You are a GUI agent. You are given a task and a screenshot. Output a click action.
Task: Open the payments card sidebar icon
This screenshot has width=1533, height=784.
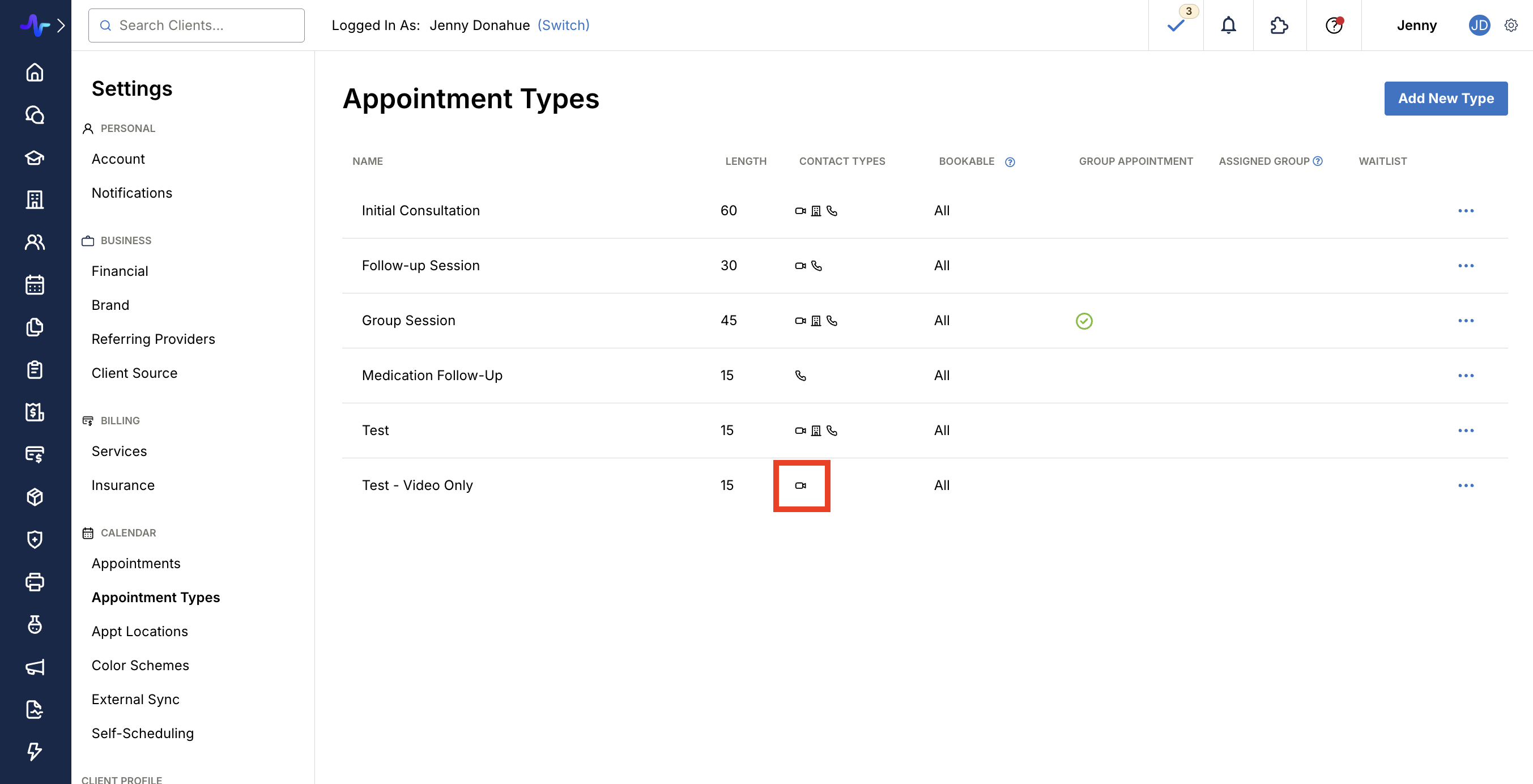point(35,454)
